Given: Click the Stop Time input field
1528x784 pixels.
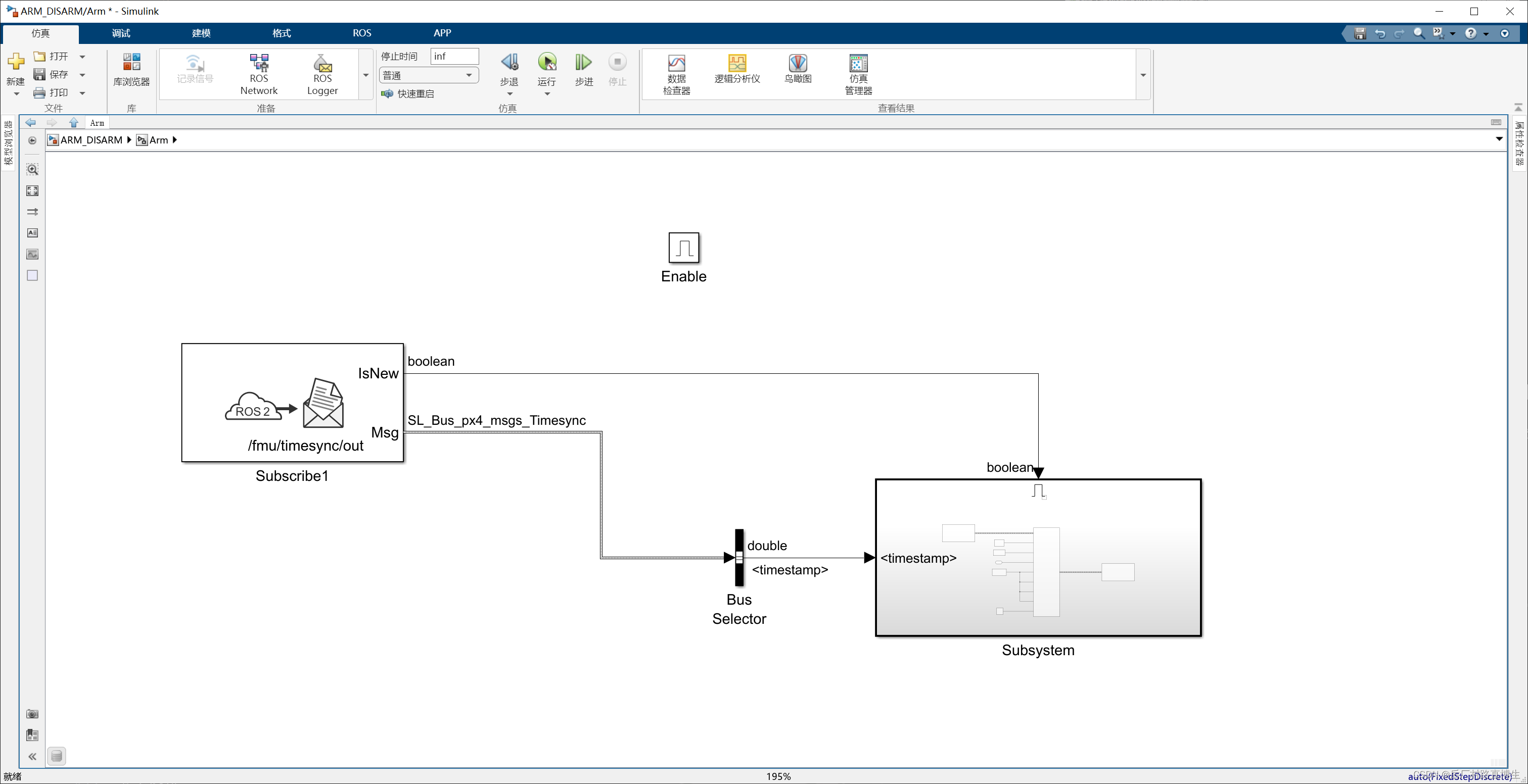Looking at the screenshot, I should (x=454, y=56).
